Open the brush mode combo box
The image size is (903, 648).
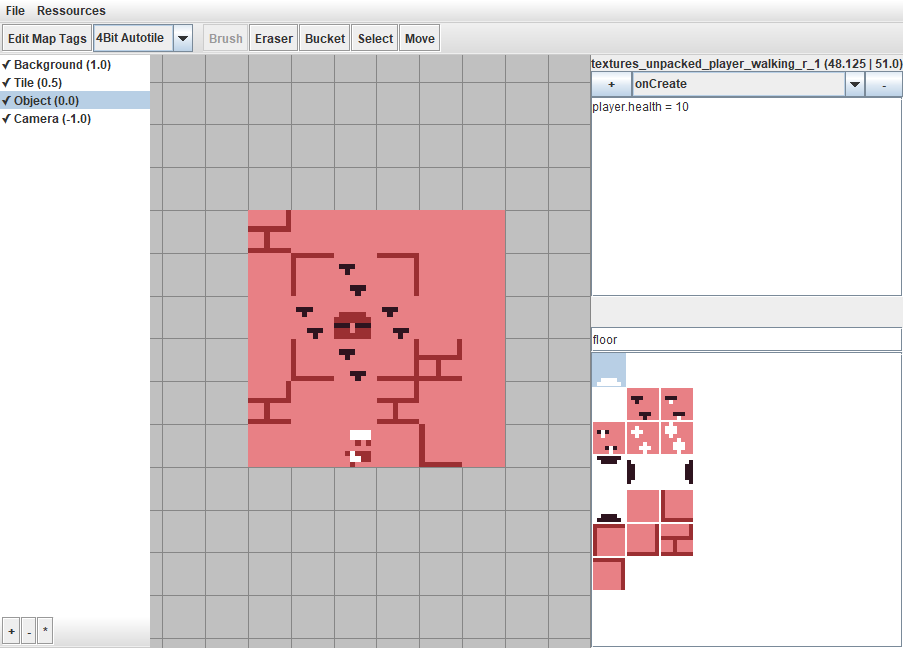click(135, 37)
